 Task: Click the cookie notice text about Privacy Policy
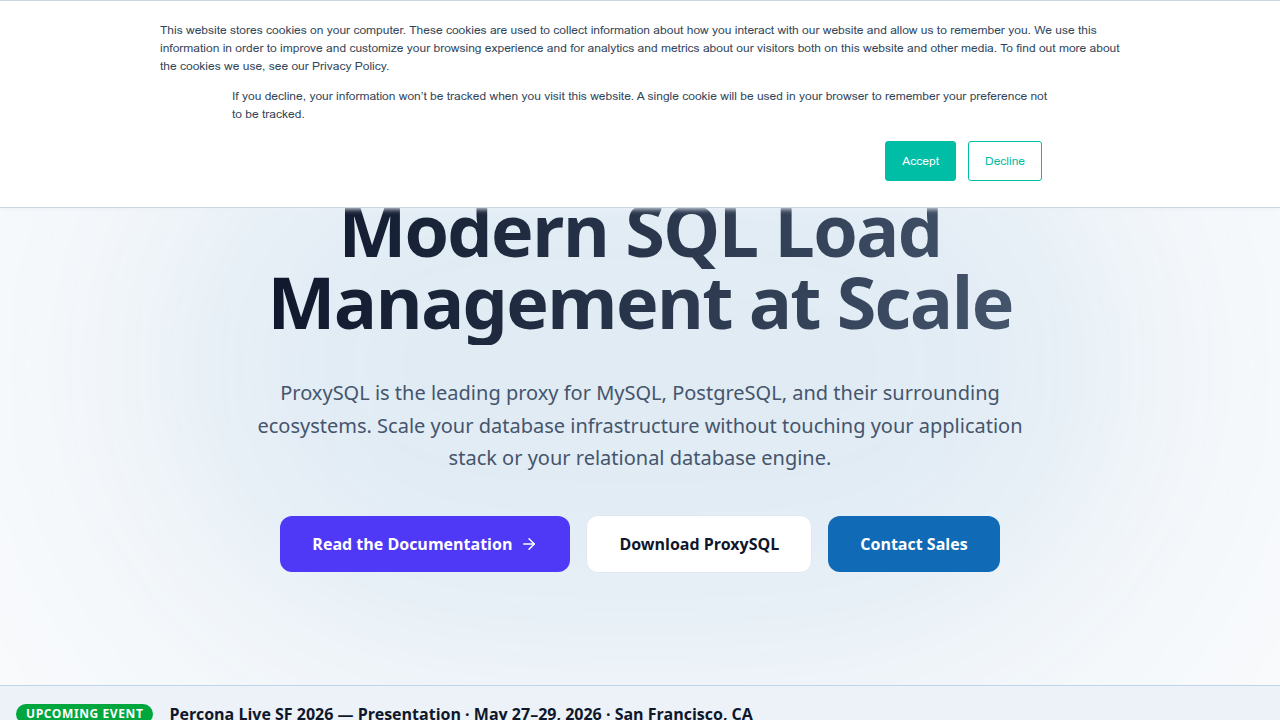[x=640, y=48]
